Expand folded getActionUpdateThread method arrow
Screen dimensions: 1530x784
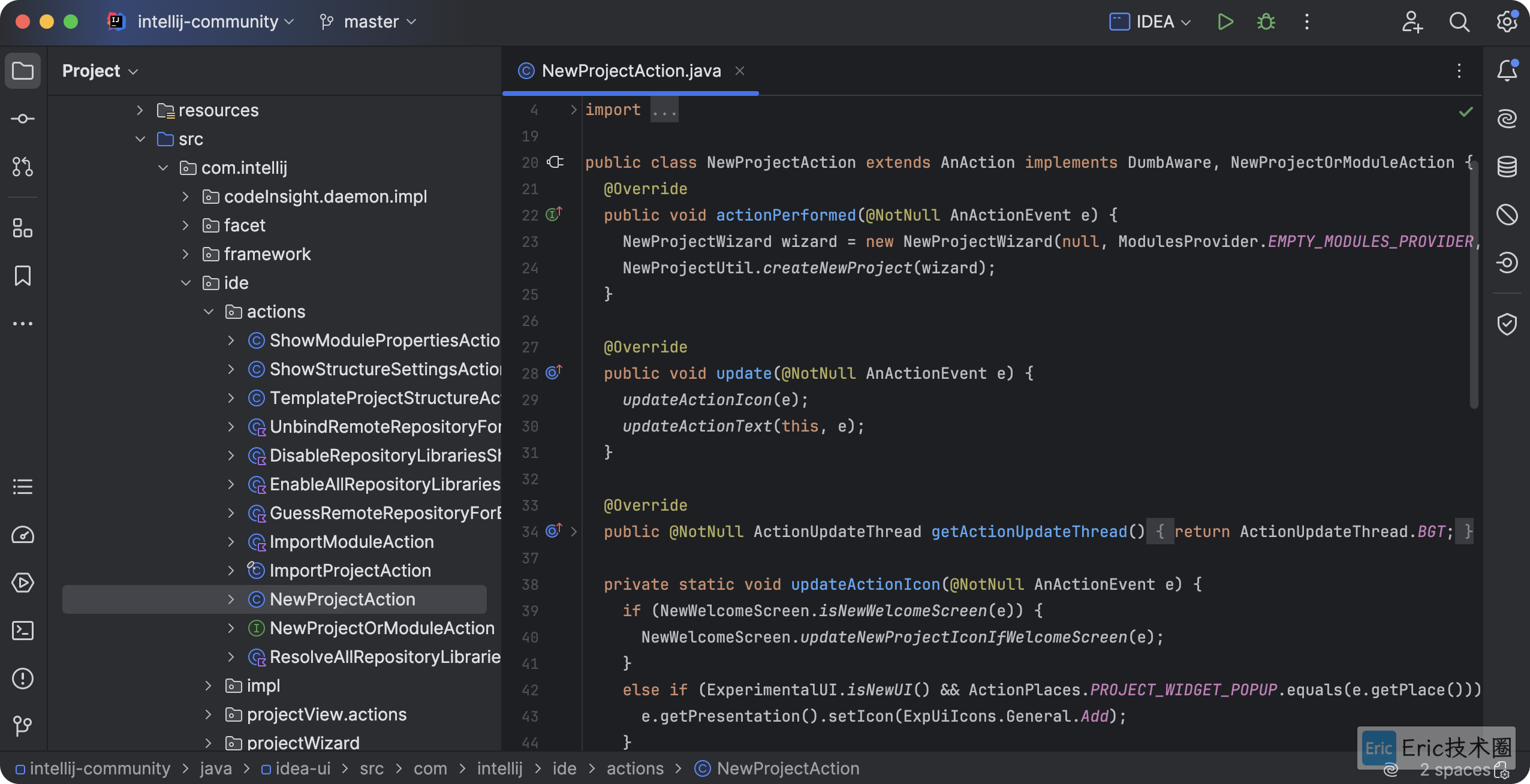click(x=574, y=532)
